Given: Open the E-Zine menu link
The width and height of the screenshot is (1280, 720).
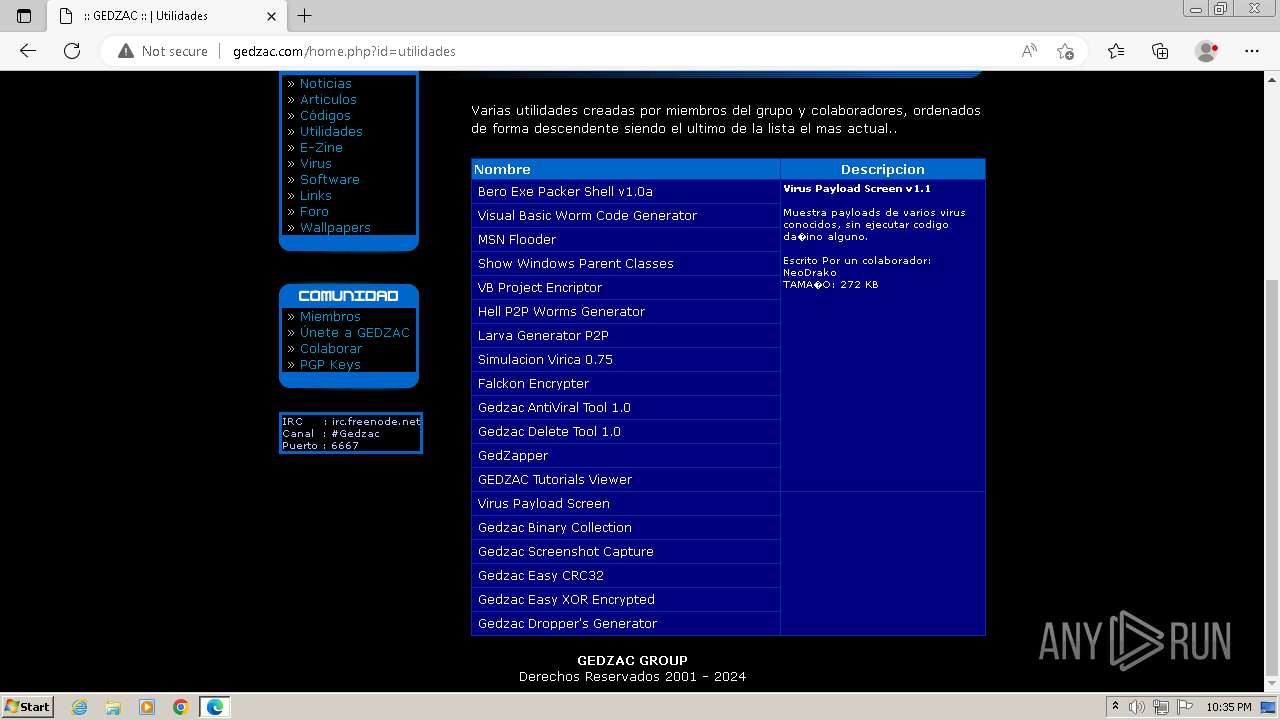Looking at the screenshot, I should coord(321,147).
